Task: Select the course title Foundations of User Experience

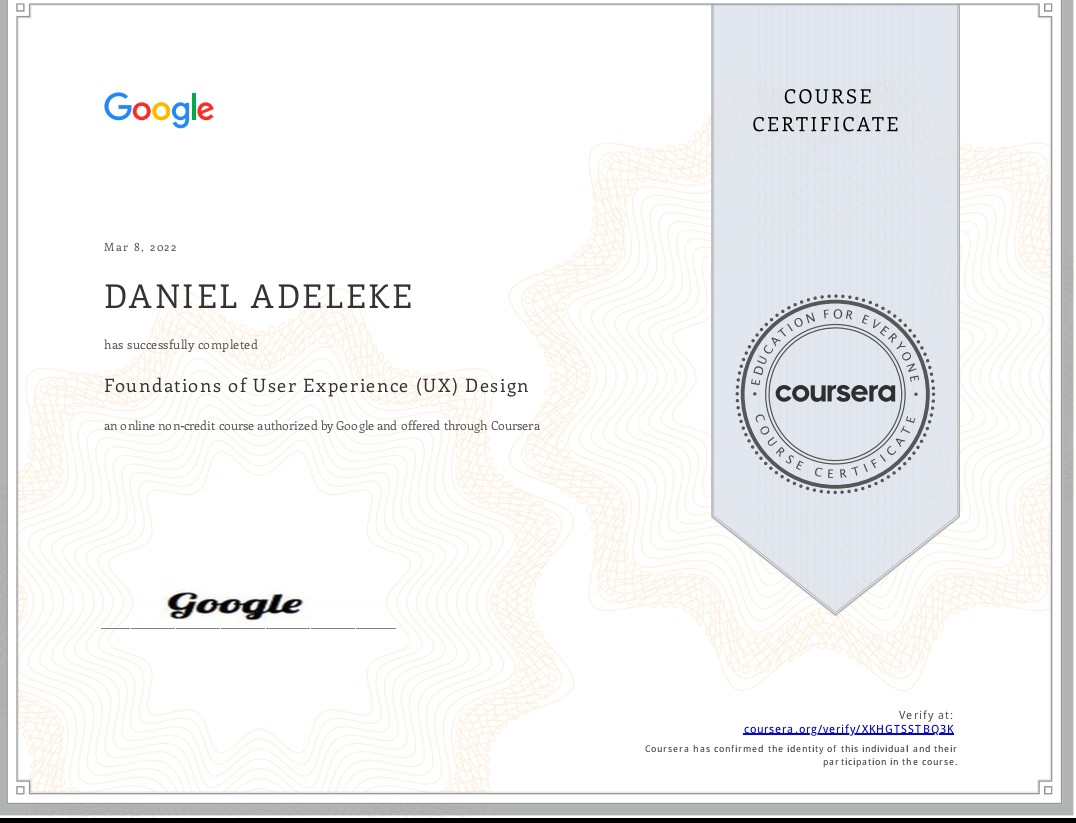Action: coord(316,386)
